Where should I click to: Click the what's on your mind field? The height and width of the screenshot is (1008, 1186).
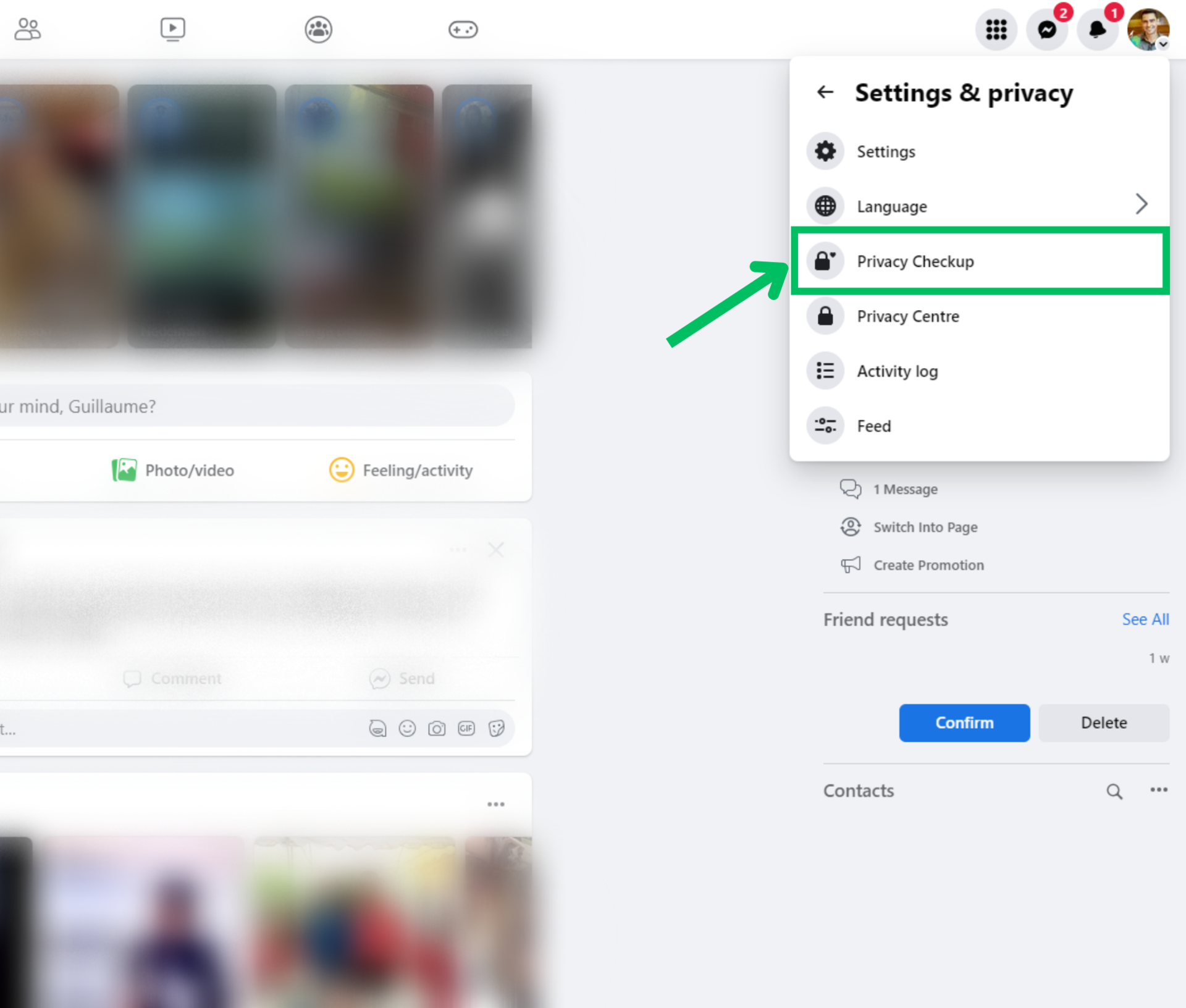coord(247,406)
